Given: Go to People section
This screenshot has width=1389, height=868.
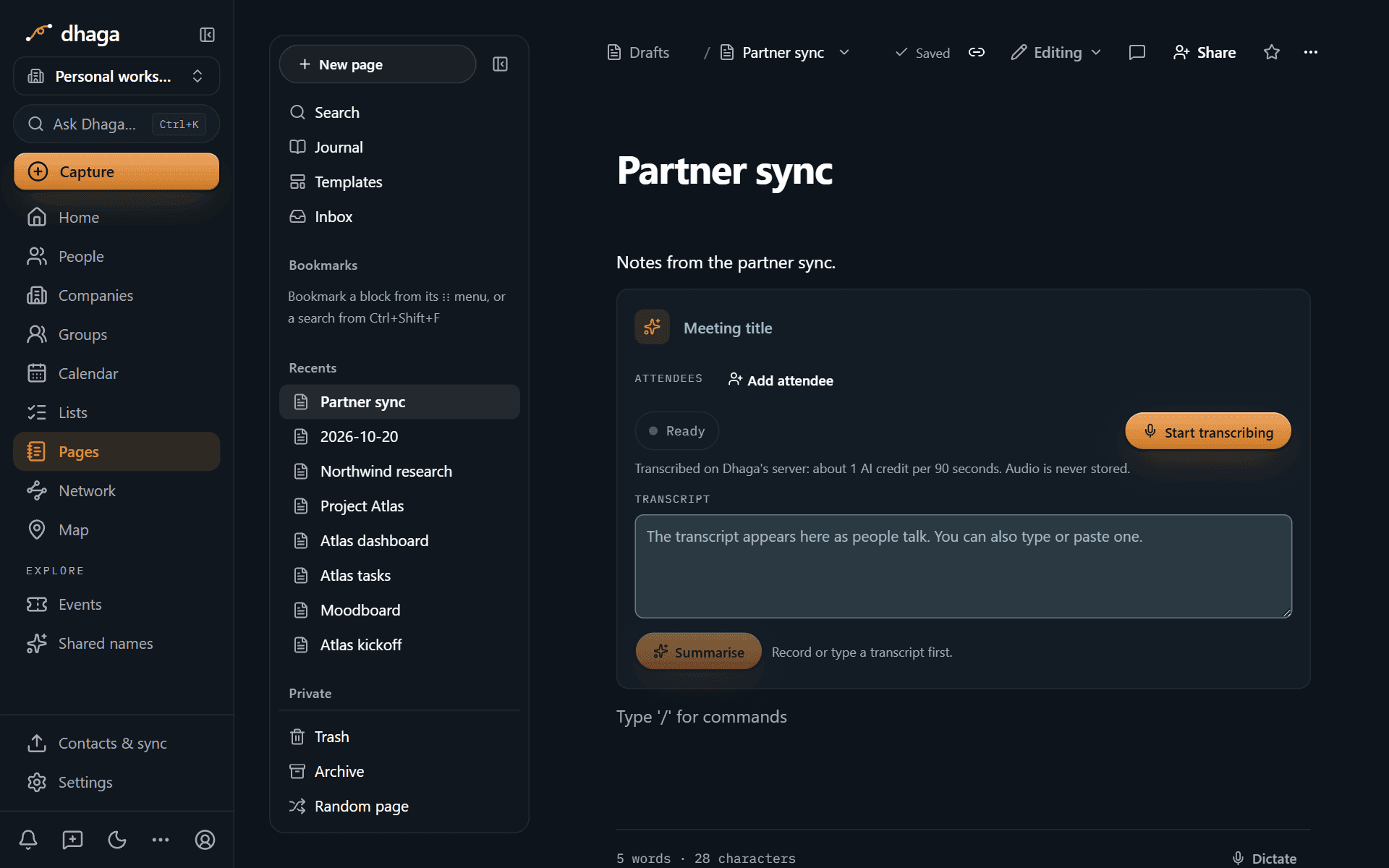Looking at the screenshot, I should click(x=116, y=256).
